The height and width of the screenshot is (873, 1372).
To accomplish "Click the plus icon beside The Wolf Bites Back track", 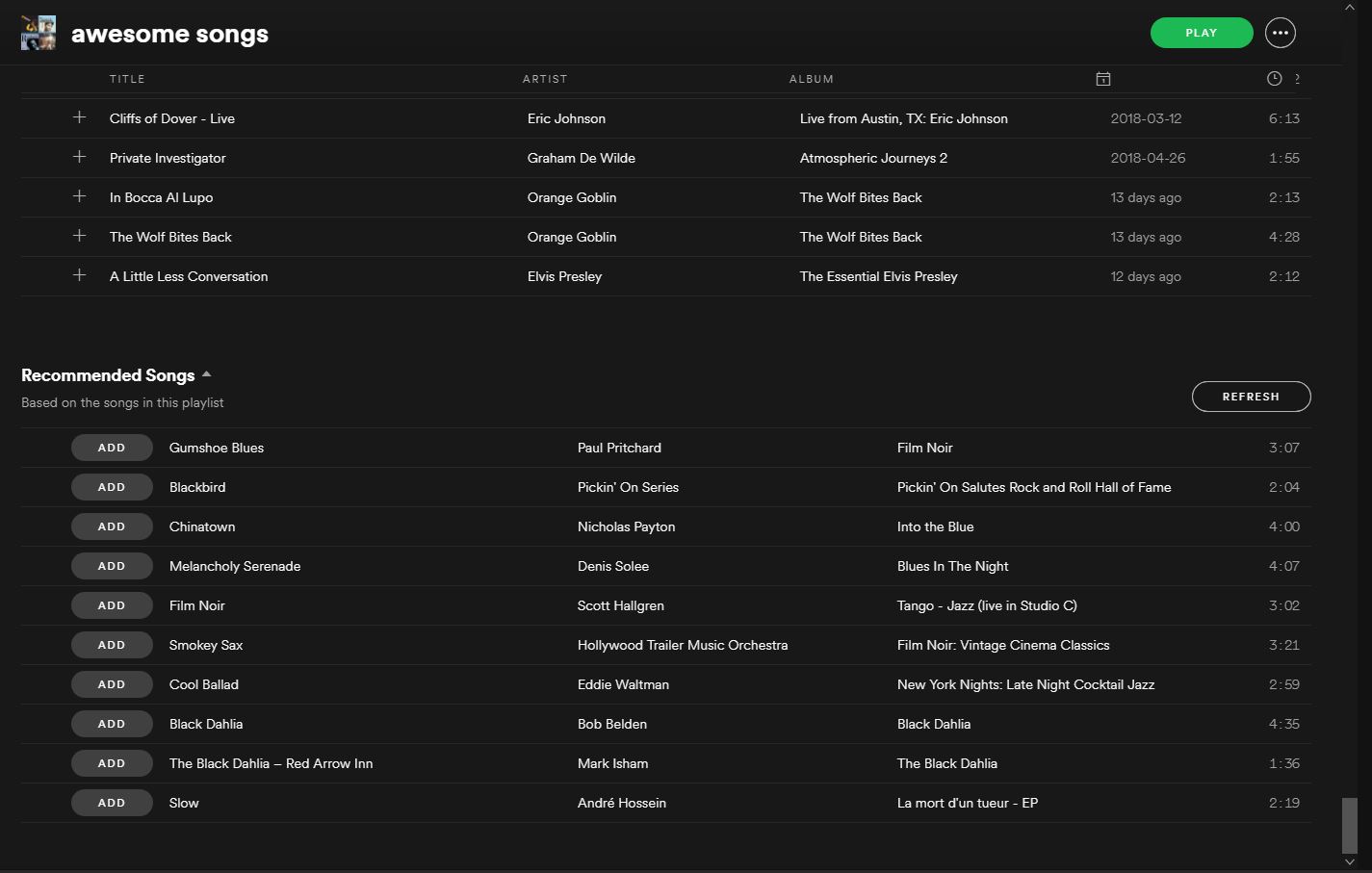I will click(x=80, y=236).
